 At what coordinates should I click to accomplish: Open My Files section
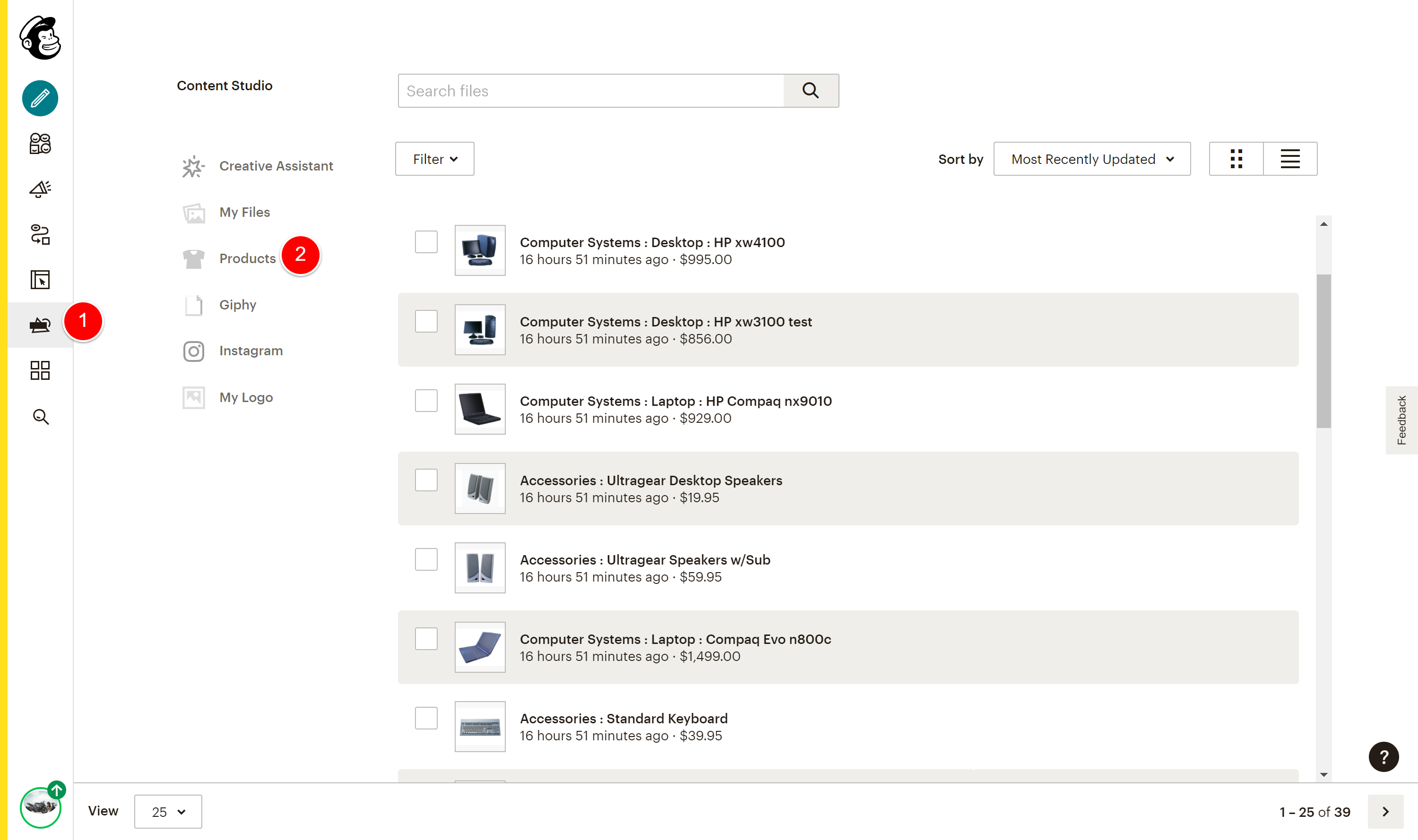click(x=245, y=213)
